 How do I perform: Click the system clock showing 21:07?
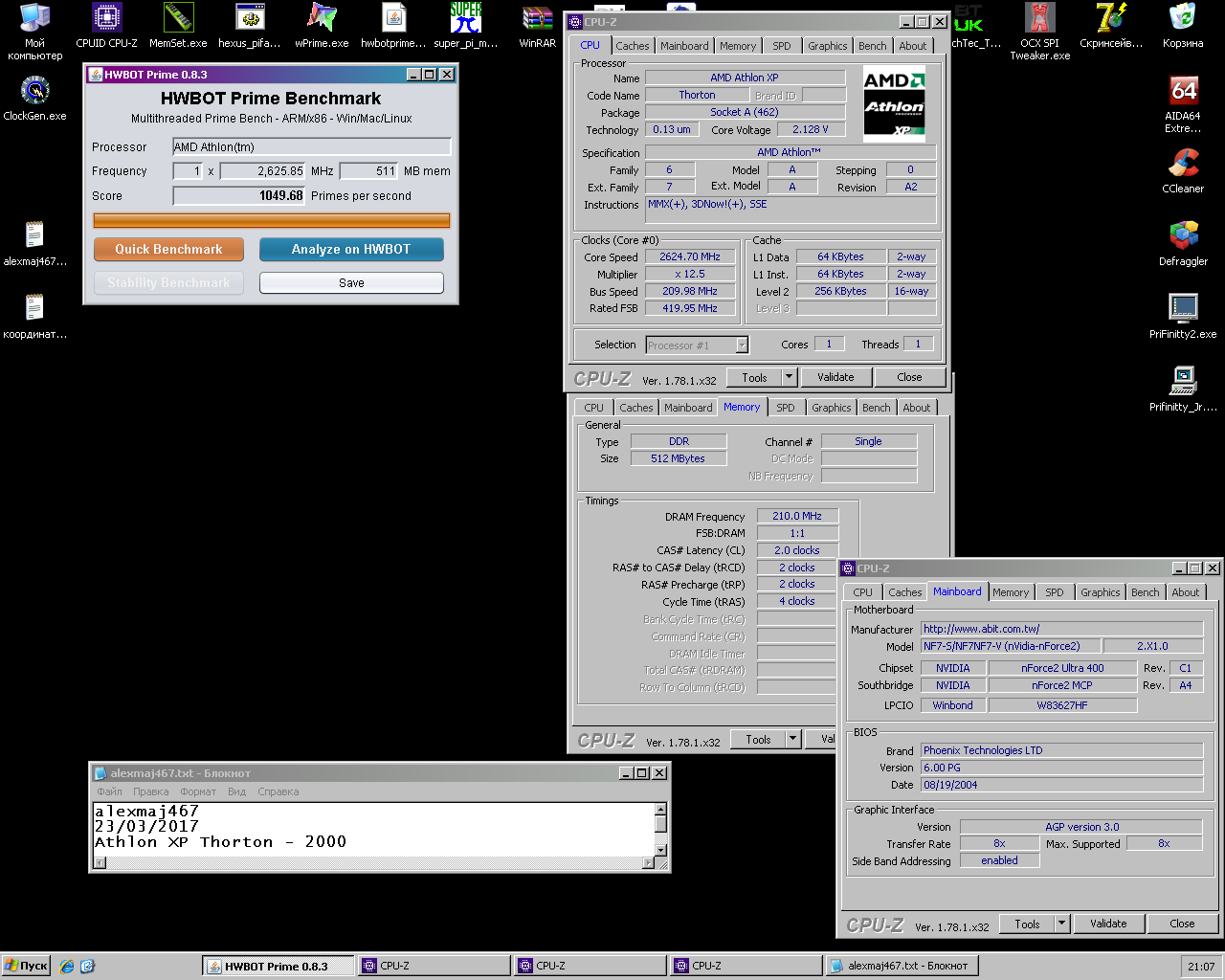[1201, 966]
